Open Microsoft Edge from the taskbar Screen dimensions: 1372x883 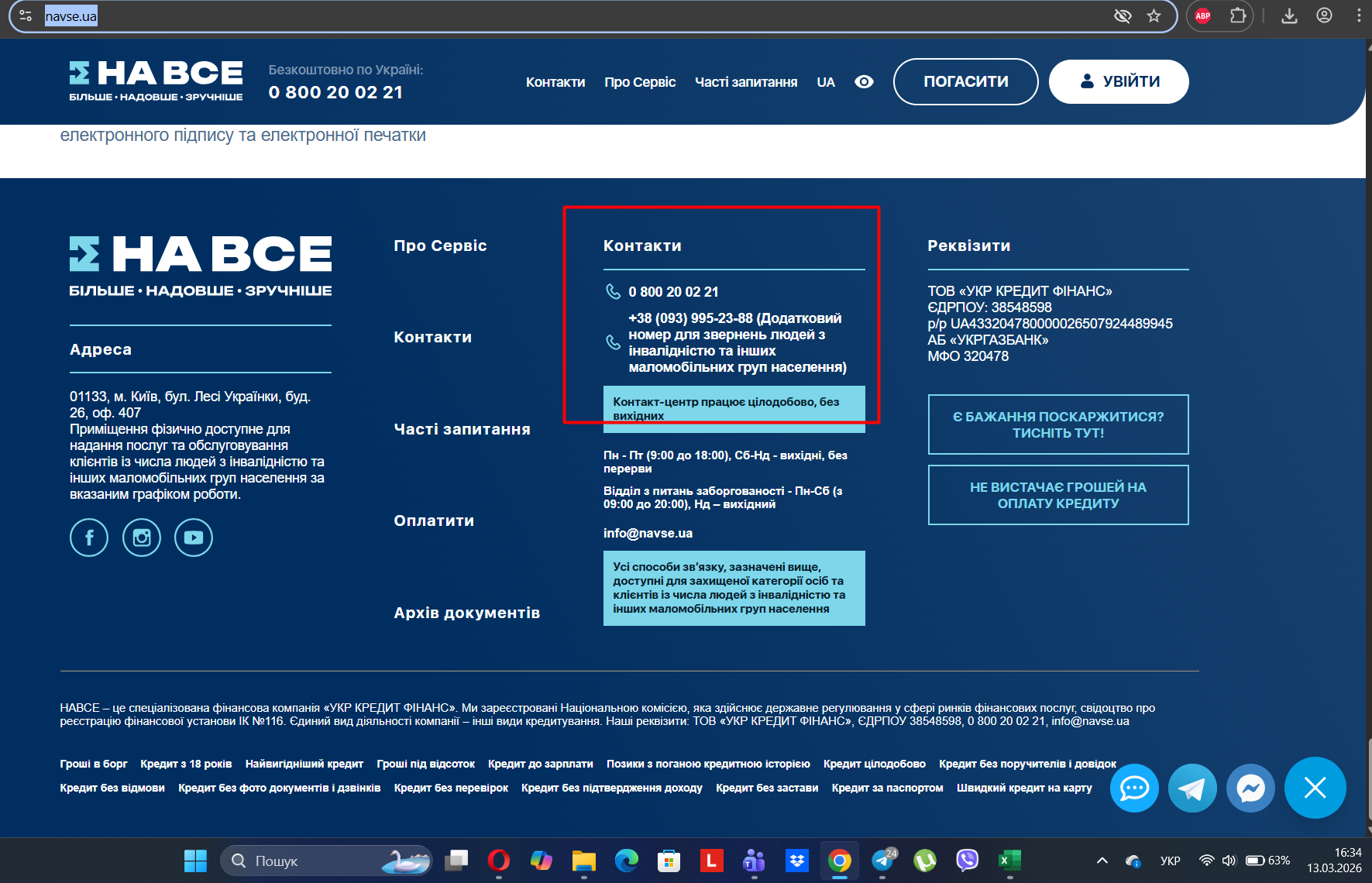click(626, 861)
